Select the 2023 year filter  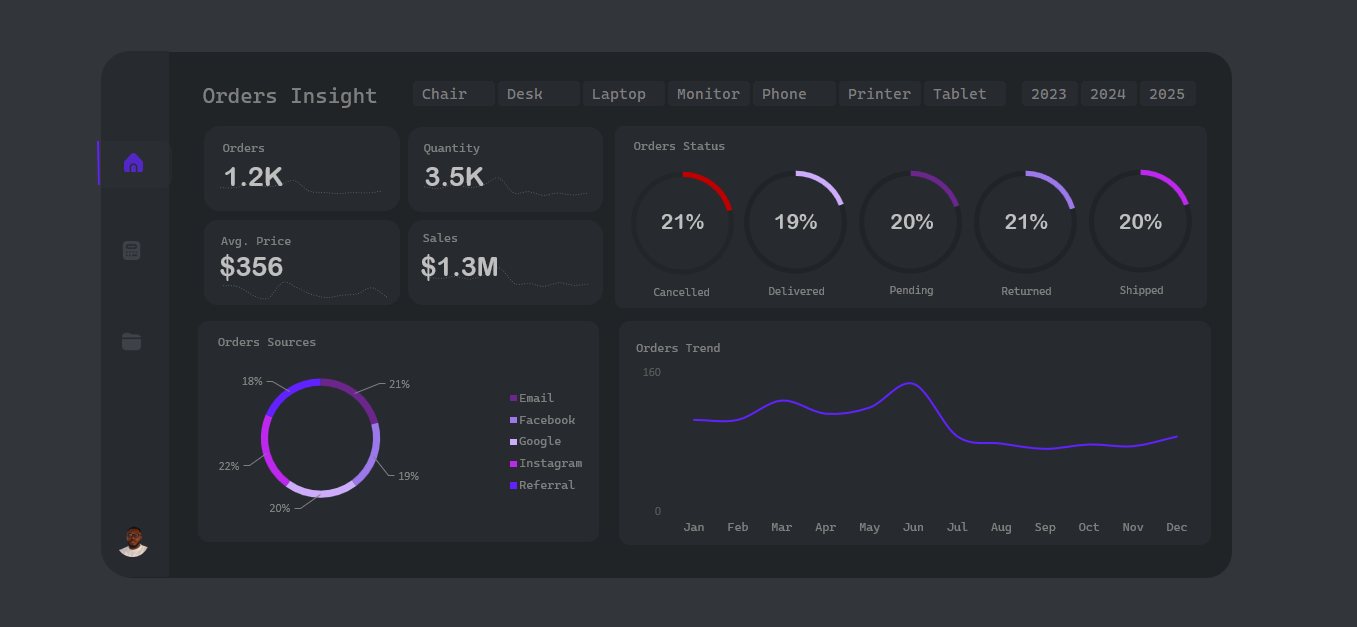tap(1050, 94)
